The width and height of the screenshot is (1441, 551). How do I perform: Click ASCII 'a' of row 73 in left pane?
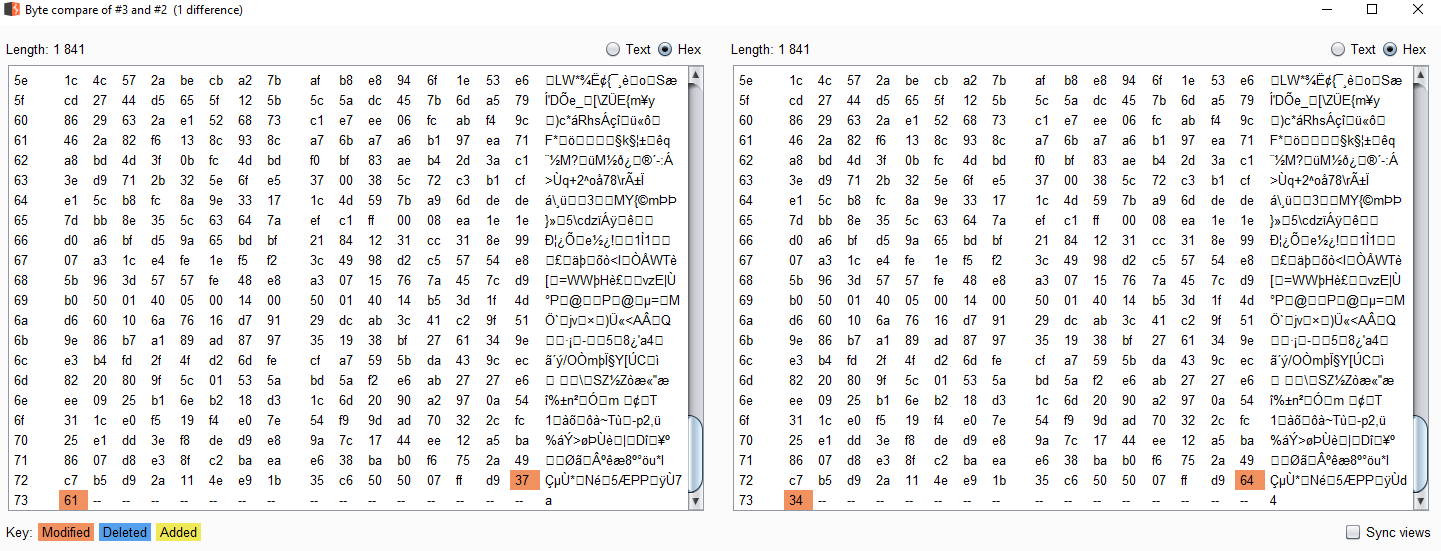[x=548, y=500]
